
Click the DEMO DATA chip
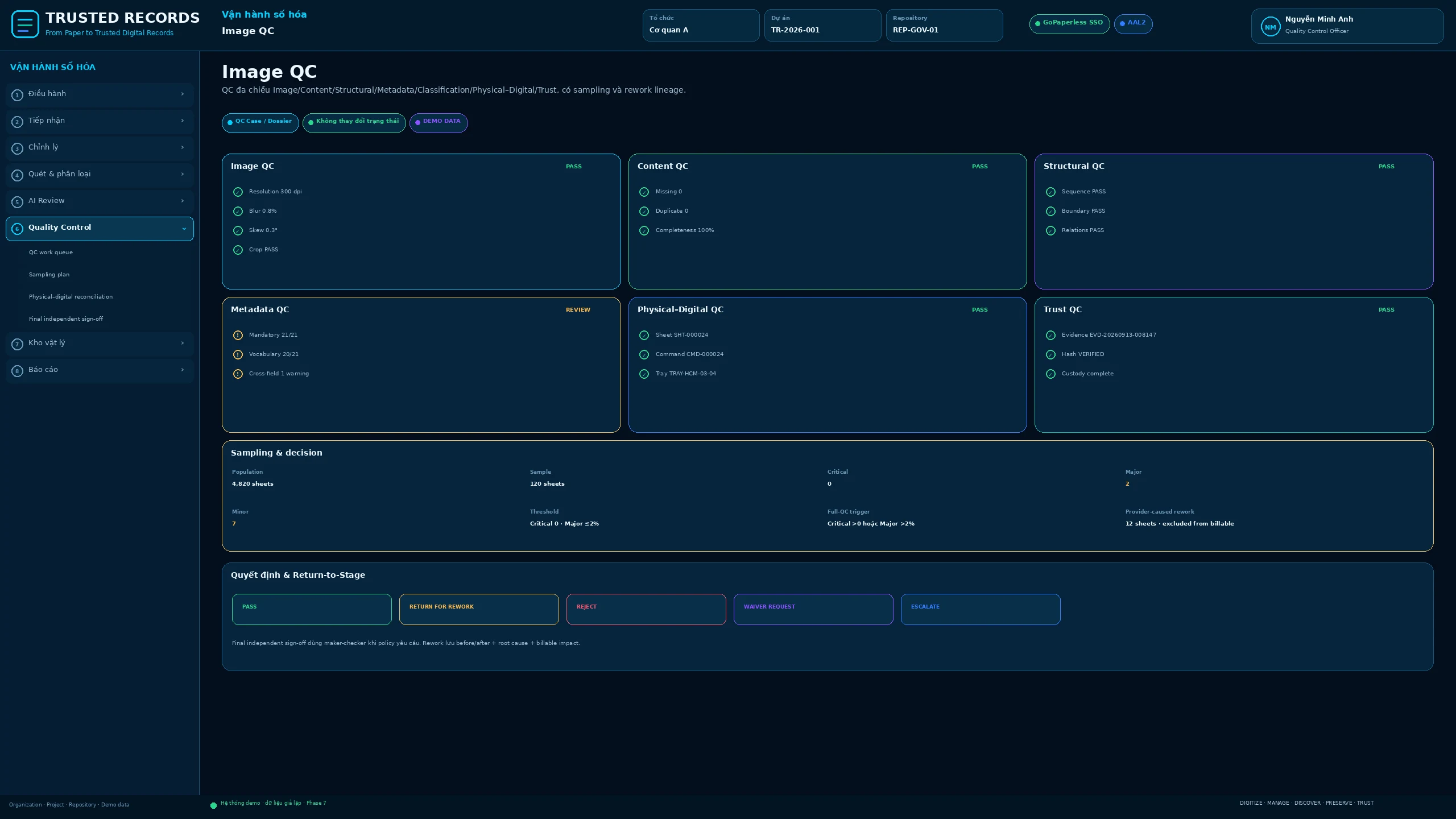point(439,123)
